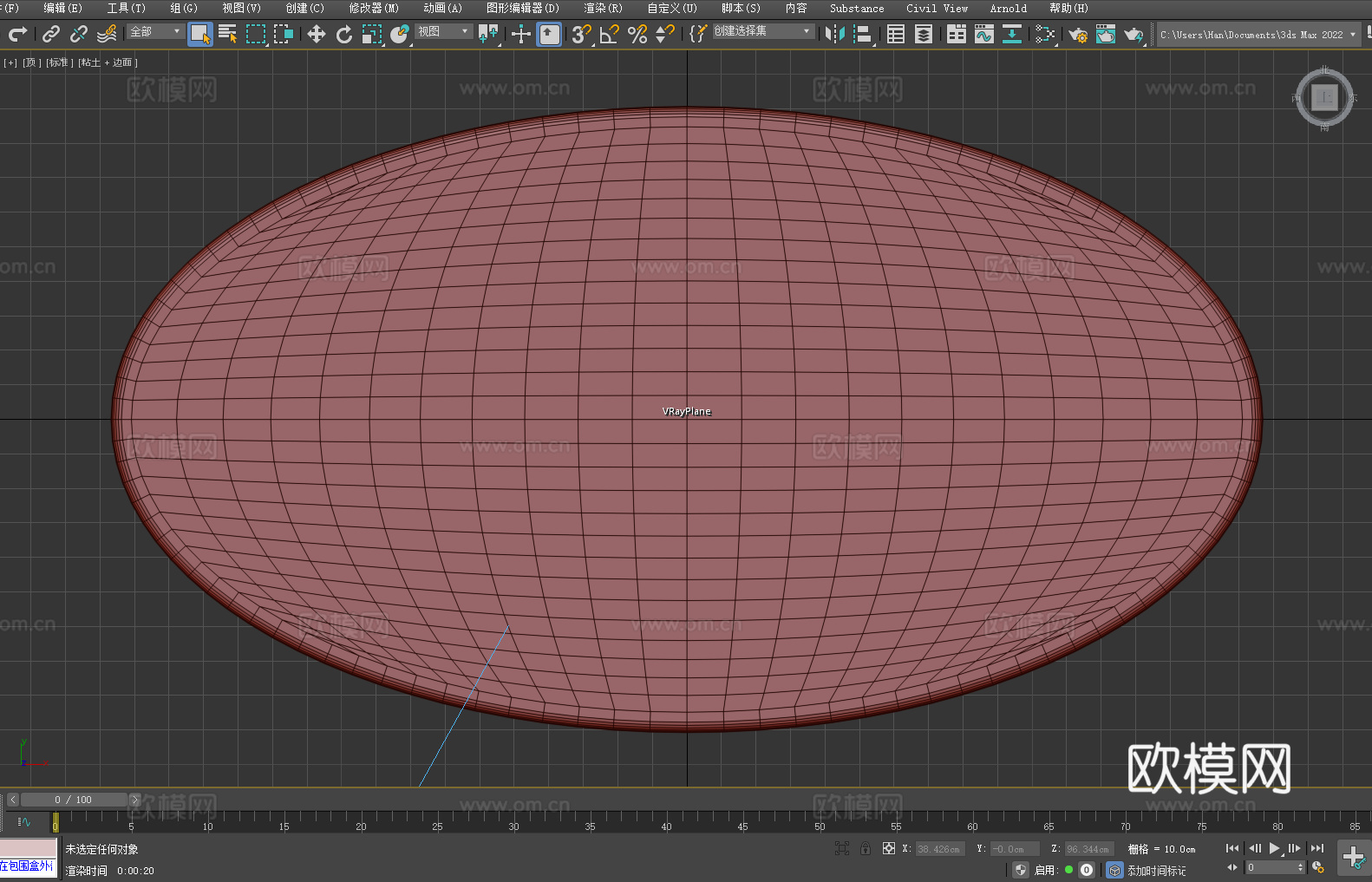Viewport: 1372px width, 882px height.
Task: Toggle Keyboard Shortcut Override button
Action: point(549,34)
